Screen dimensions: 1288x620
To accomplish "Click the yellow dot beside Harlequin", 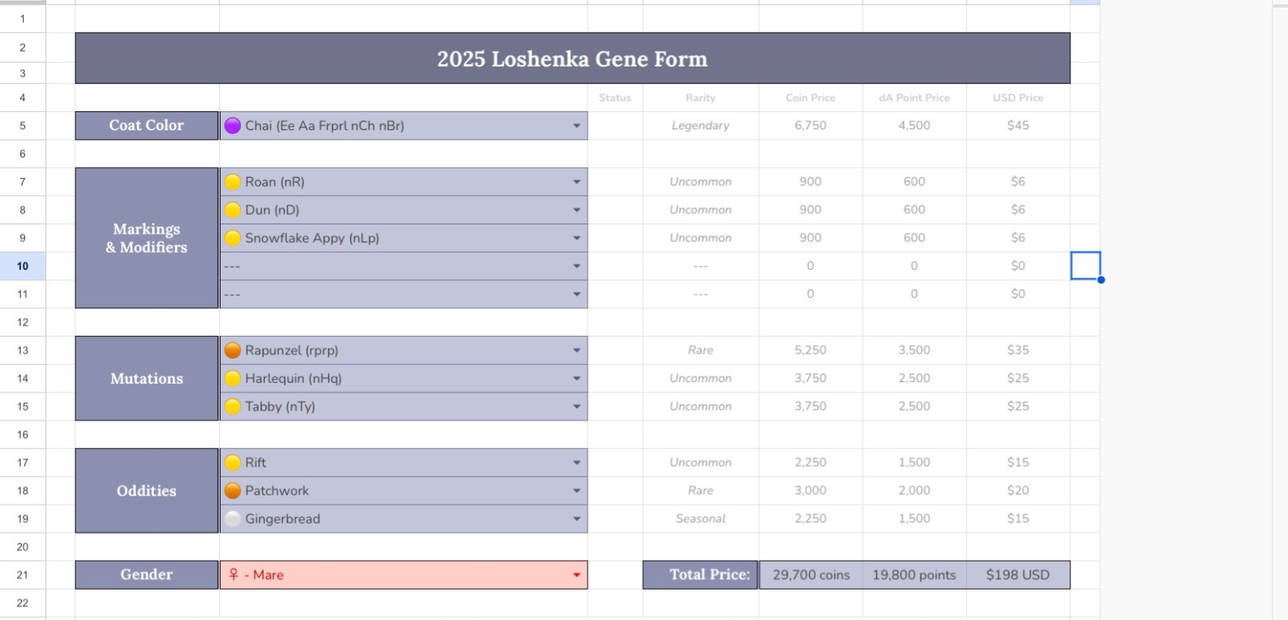I will click(232, 378).
